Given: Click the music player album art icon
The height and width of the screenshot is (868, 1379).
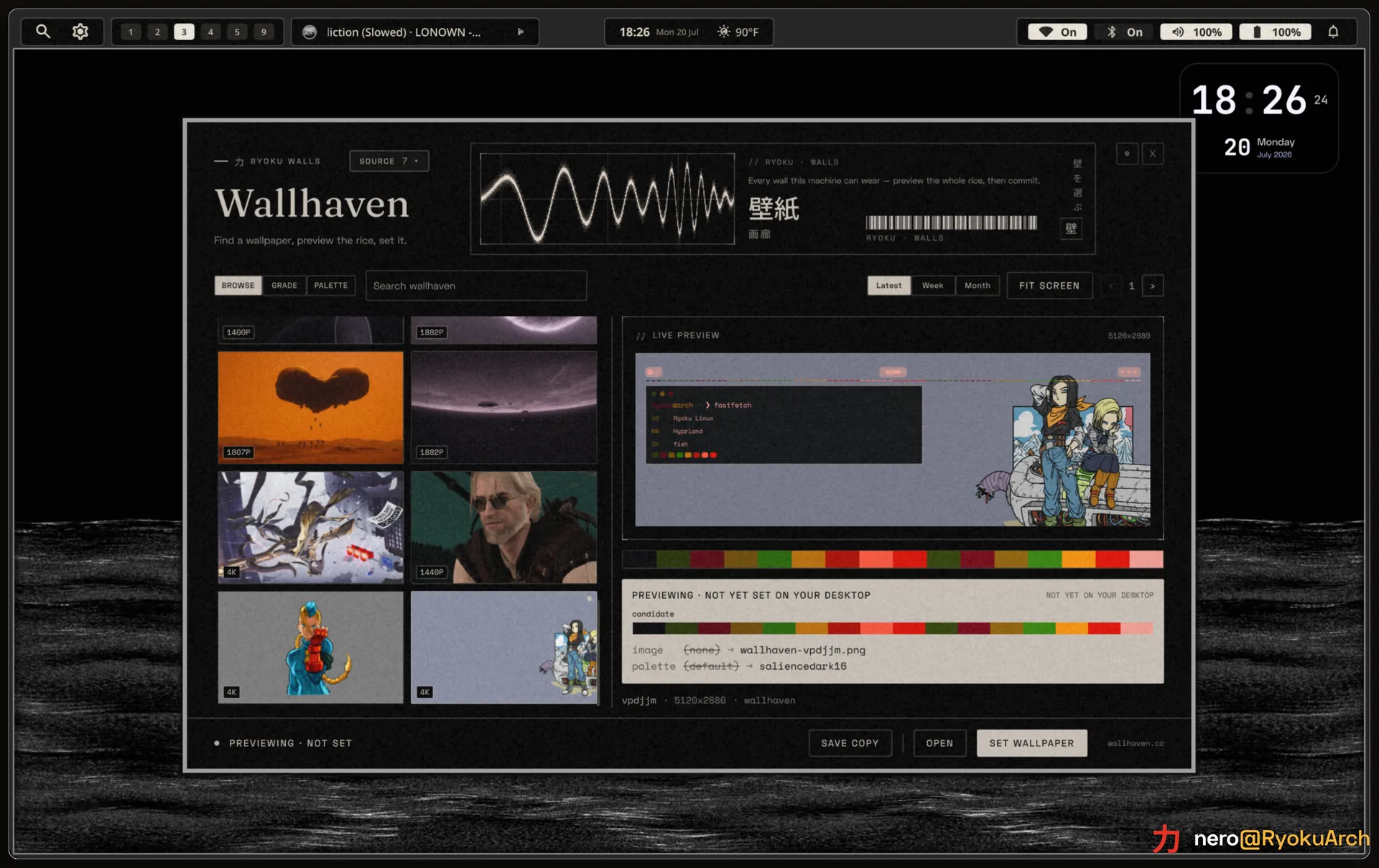Looking at the screenshot, I should tap(310, 32).
